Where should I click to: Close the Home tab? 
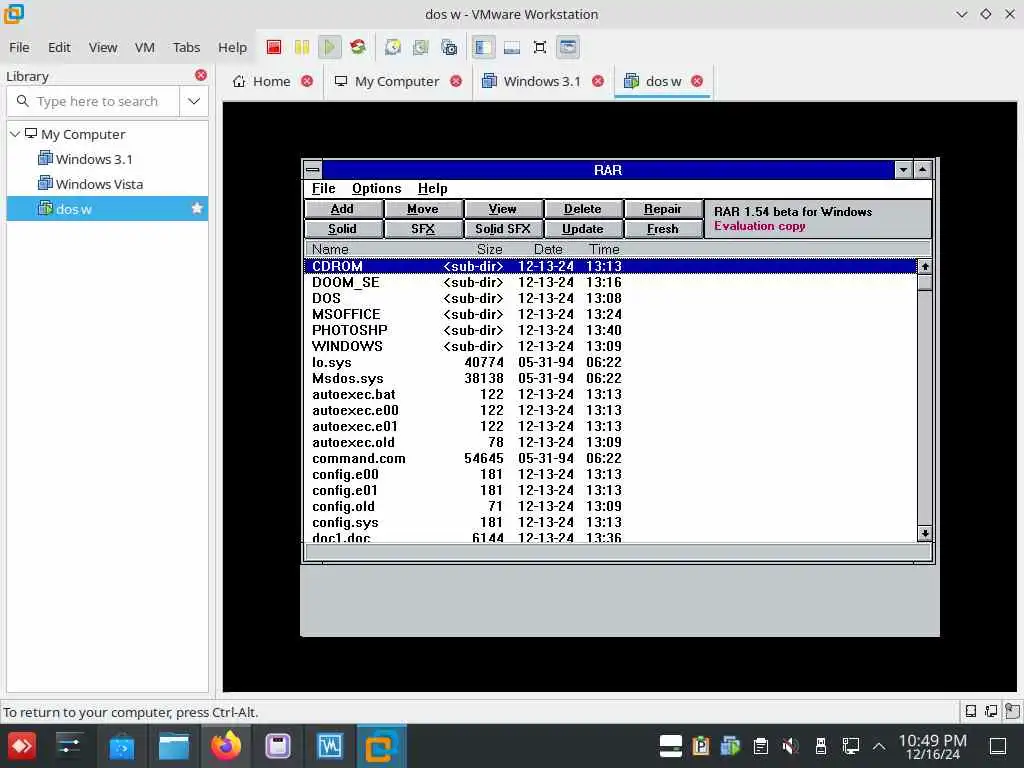[x=306, y=81]
